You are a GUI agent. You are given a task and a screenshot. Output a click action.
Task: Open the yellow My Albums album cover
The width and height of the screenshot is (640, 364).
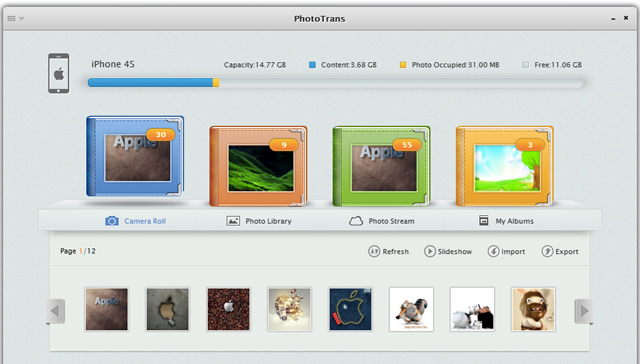505,166
